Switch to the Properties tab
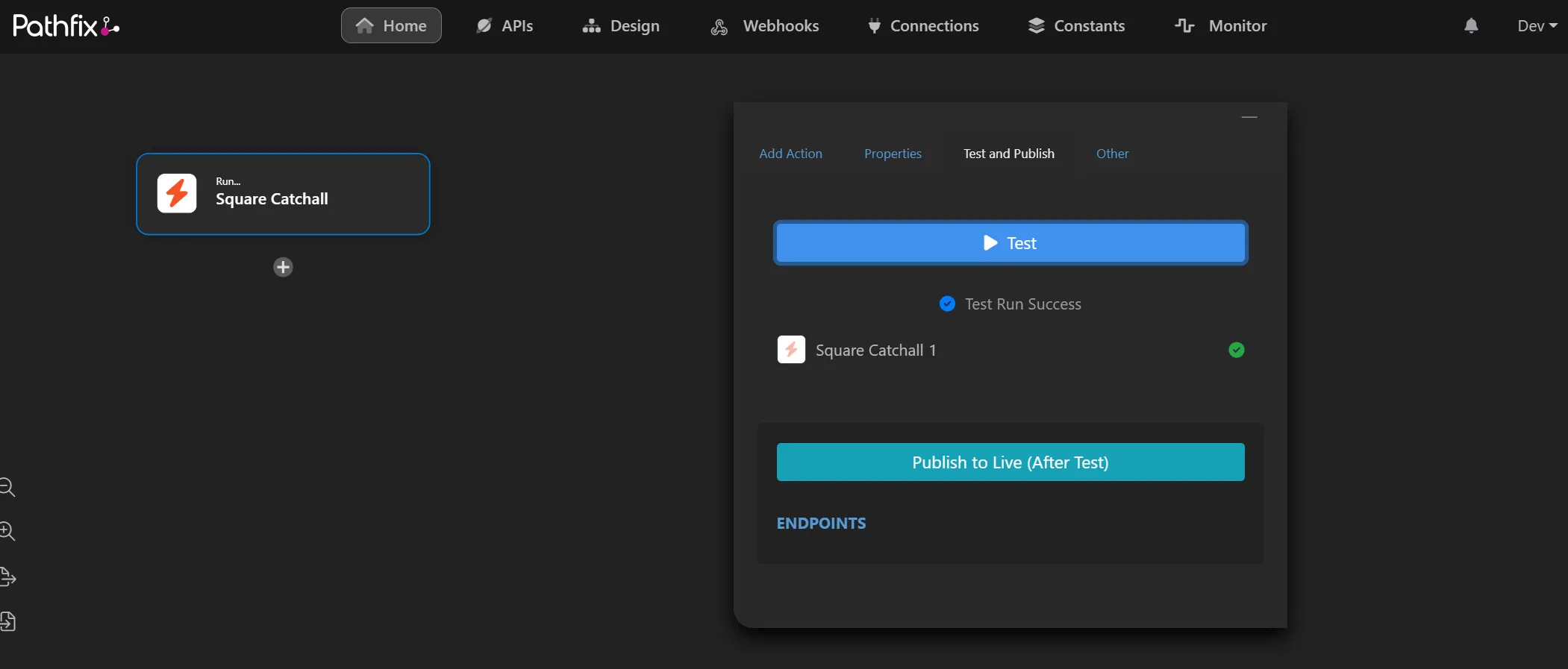This screenshot has width=1568, height=669. pos(893,154)
